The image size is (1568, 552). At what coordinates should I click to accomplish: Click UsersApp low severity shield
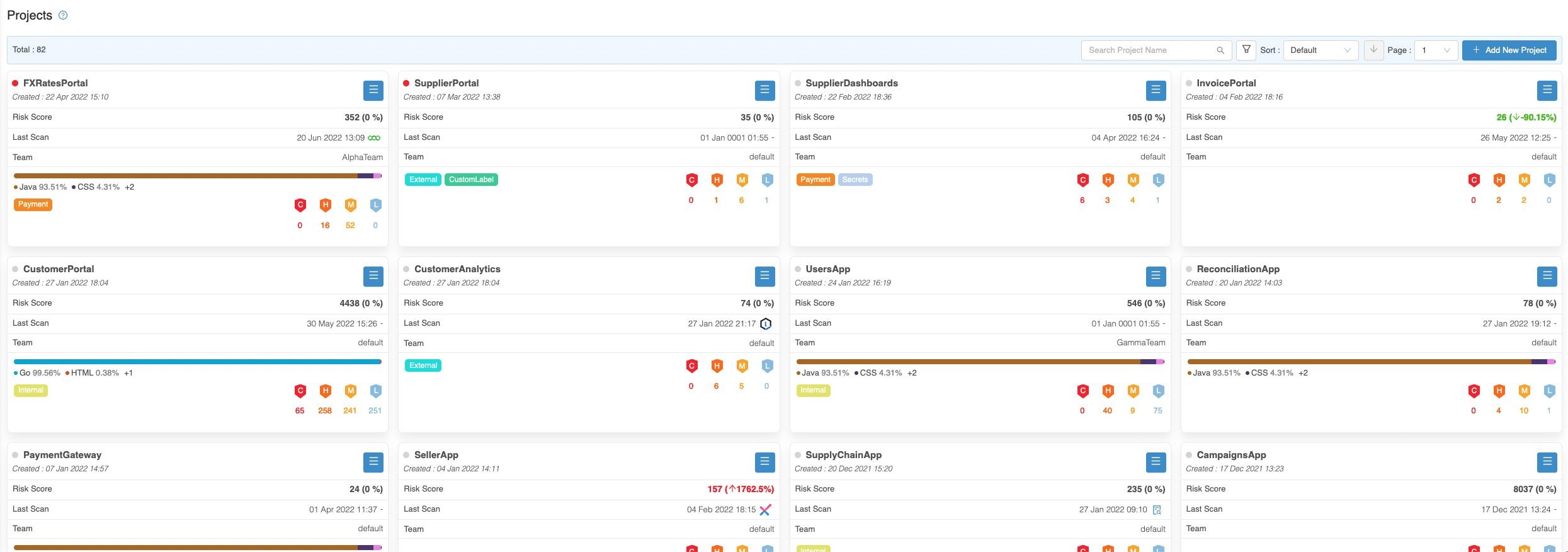click(x=1158, y=391)
